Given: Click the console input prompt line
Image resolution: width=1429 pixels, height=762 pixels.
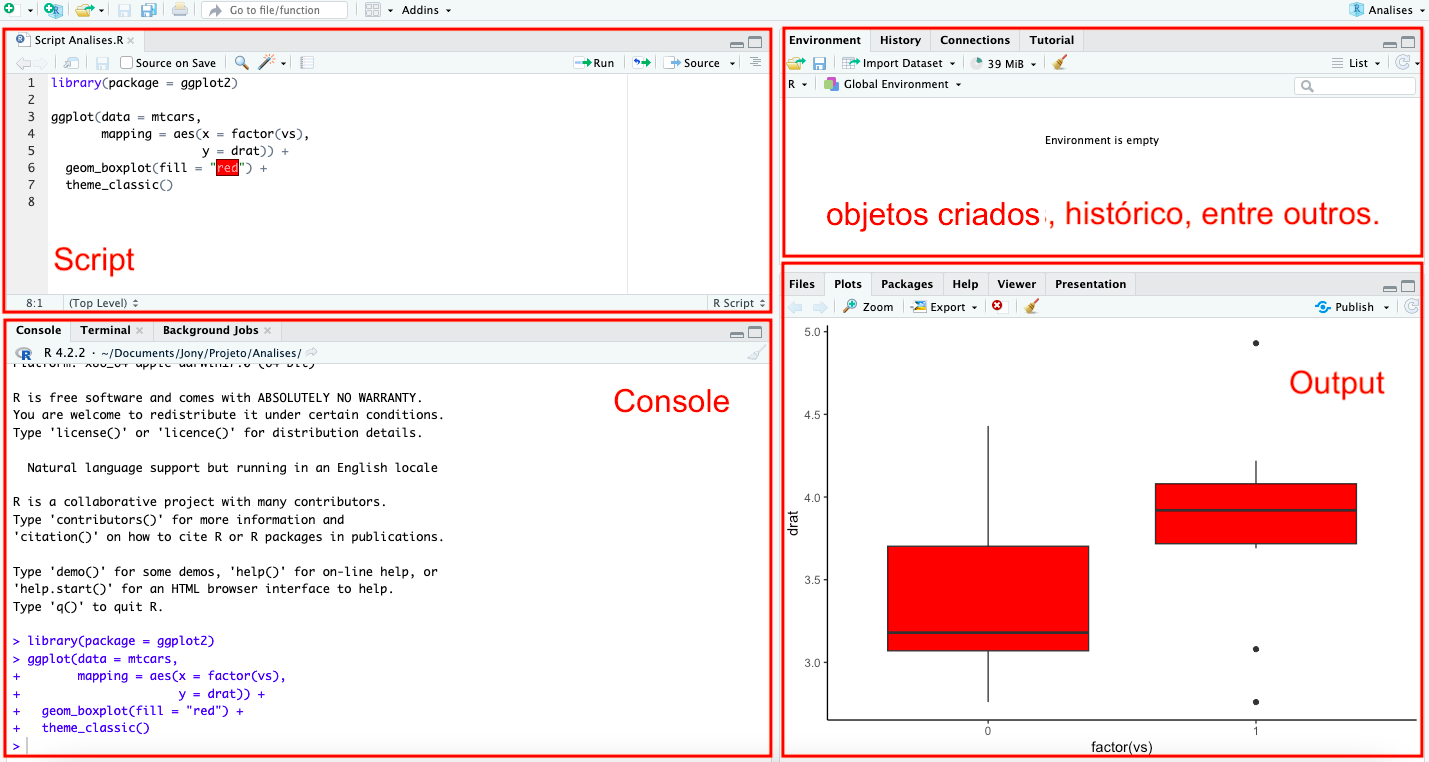Looking at the screenshot, I should click(388, 746).
